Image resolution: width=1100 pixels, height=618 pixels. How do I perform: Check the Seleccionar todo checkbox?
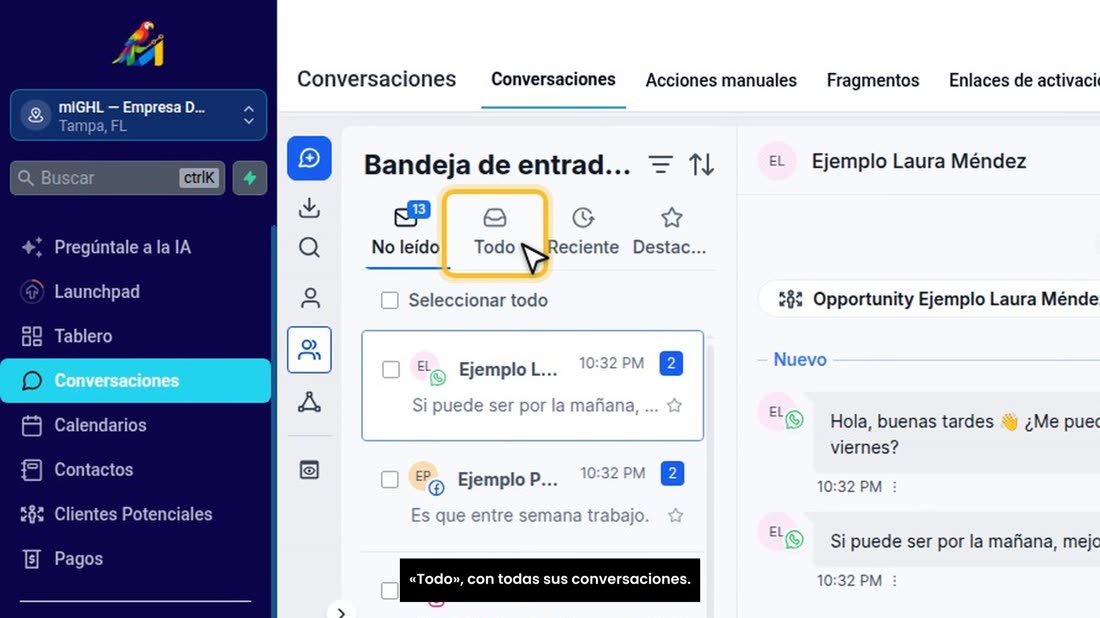pyautogui.click(x=390, y=300)
